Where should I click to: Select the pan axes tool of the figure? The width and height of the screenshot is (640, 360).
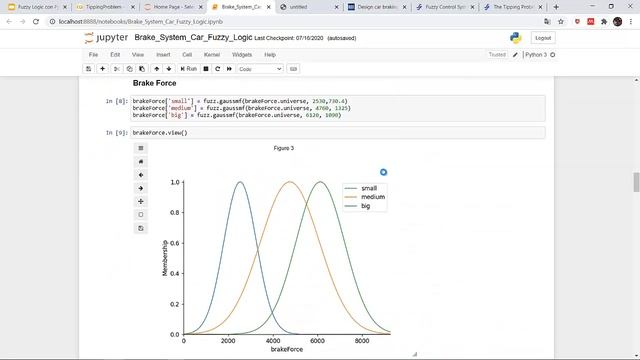pyautogui.click(x=141, y=201)
